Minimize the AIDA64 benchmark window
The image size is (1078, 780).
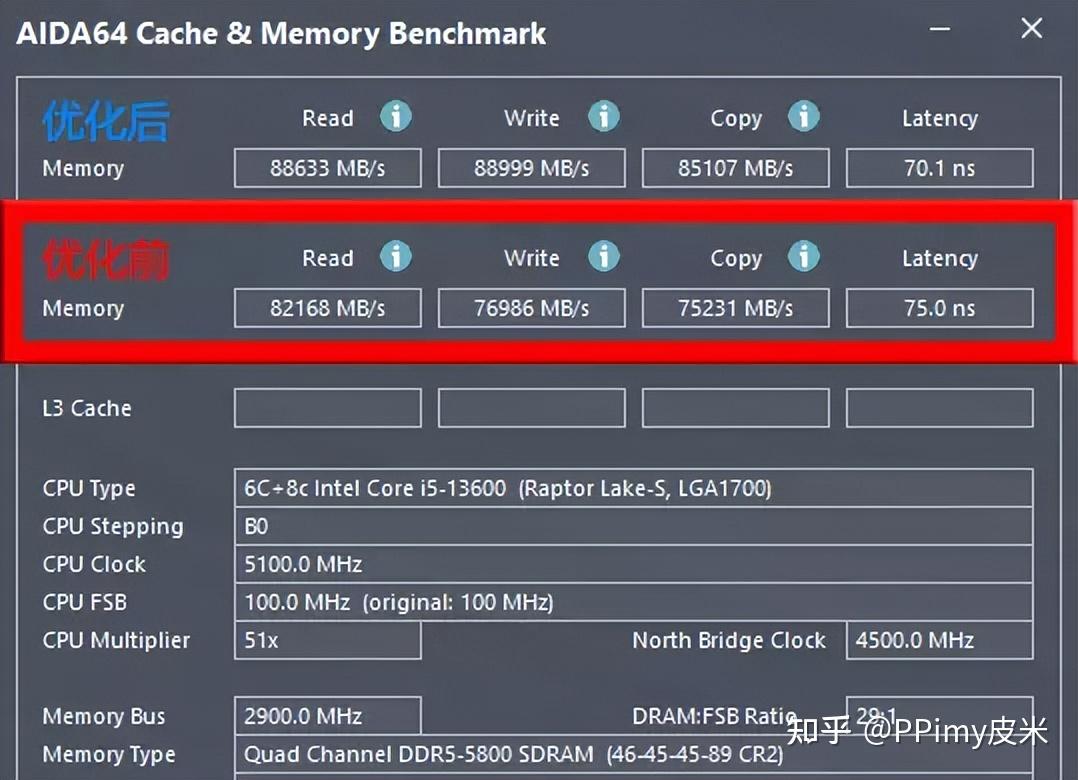(940, 29)
